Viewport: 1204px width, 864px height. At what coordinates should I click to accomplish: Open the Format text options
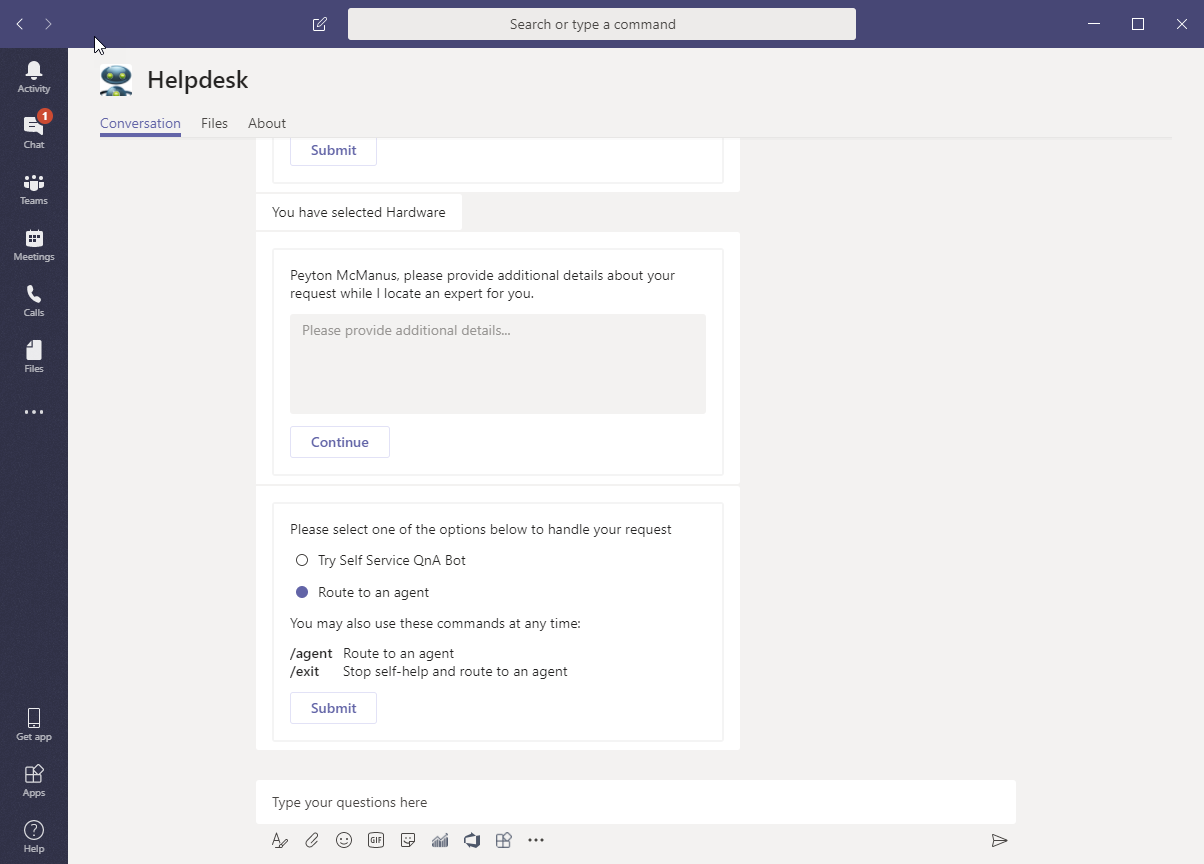coord(280,840)
